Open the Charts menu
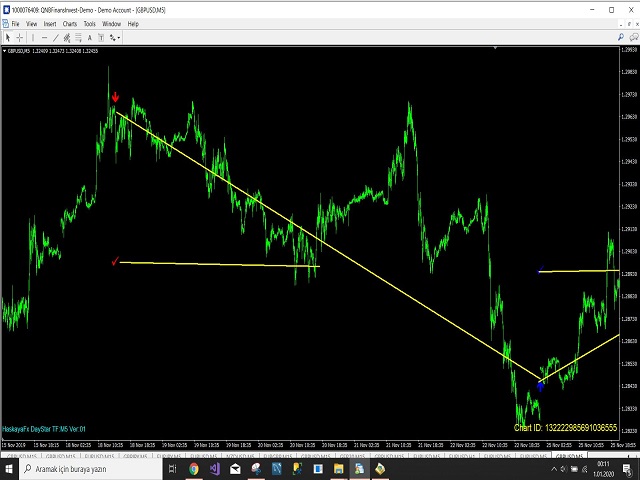The width and height of the screenshot is (640, 480). point(70,24)
